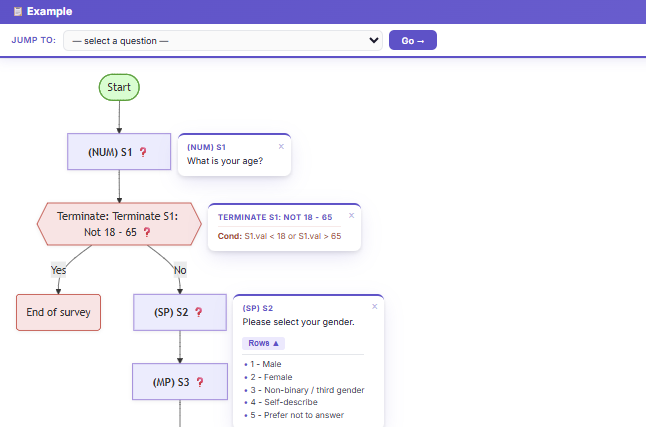
Task: Select the Start node
Action: coord(119,87)
